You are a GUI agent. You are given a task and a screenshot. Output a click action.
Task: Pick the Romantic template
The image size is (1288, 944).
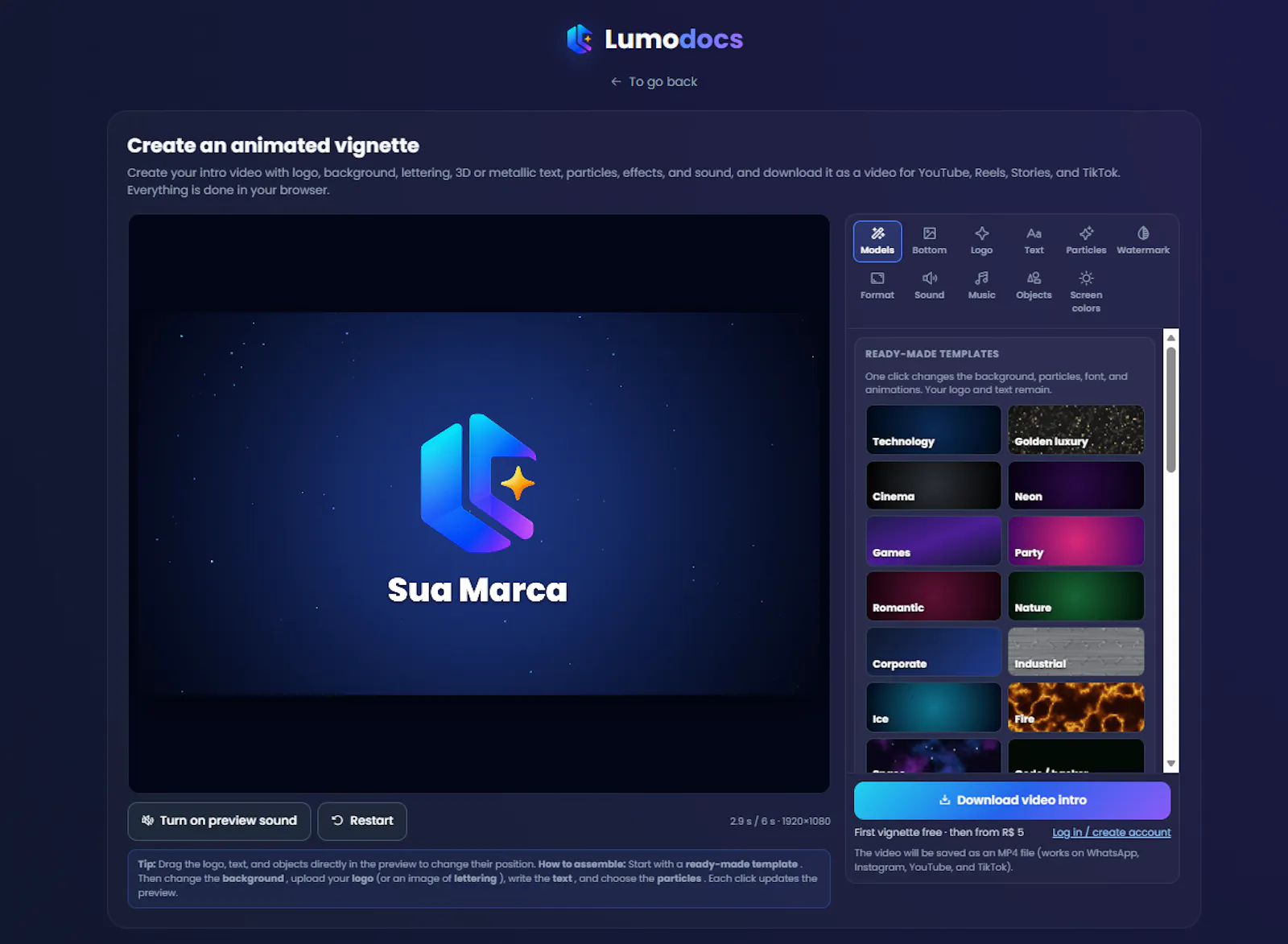tap(934, 596)
